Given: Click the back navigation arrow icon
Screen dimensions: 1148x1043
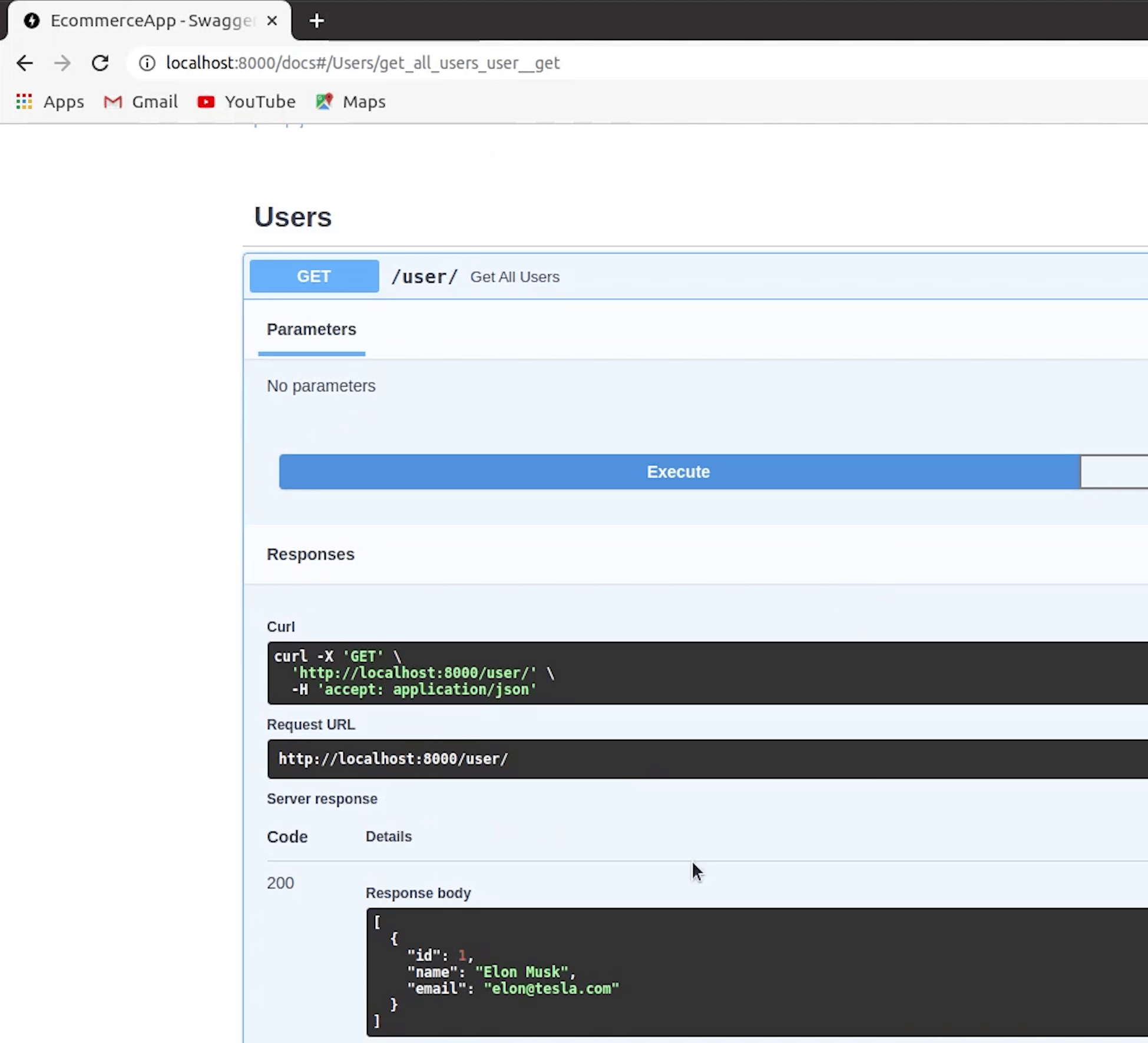Looking at the screenshot, I should pyautogui.click(x=25, y=62).
